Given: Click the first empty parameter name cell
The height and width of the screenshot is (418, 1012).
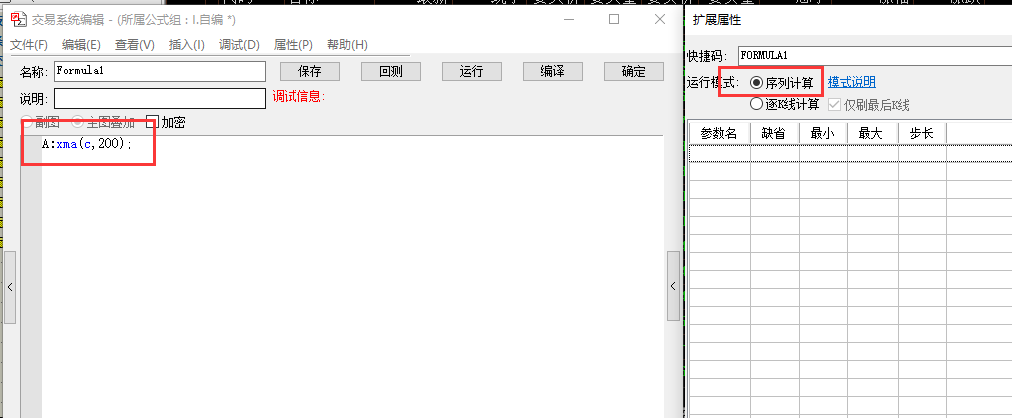Looking at the screenshot, I should [720, 153].
